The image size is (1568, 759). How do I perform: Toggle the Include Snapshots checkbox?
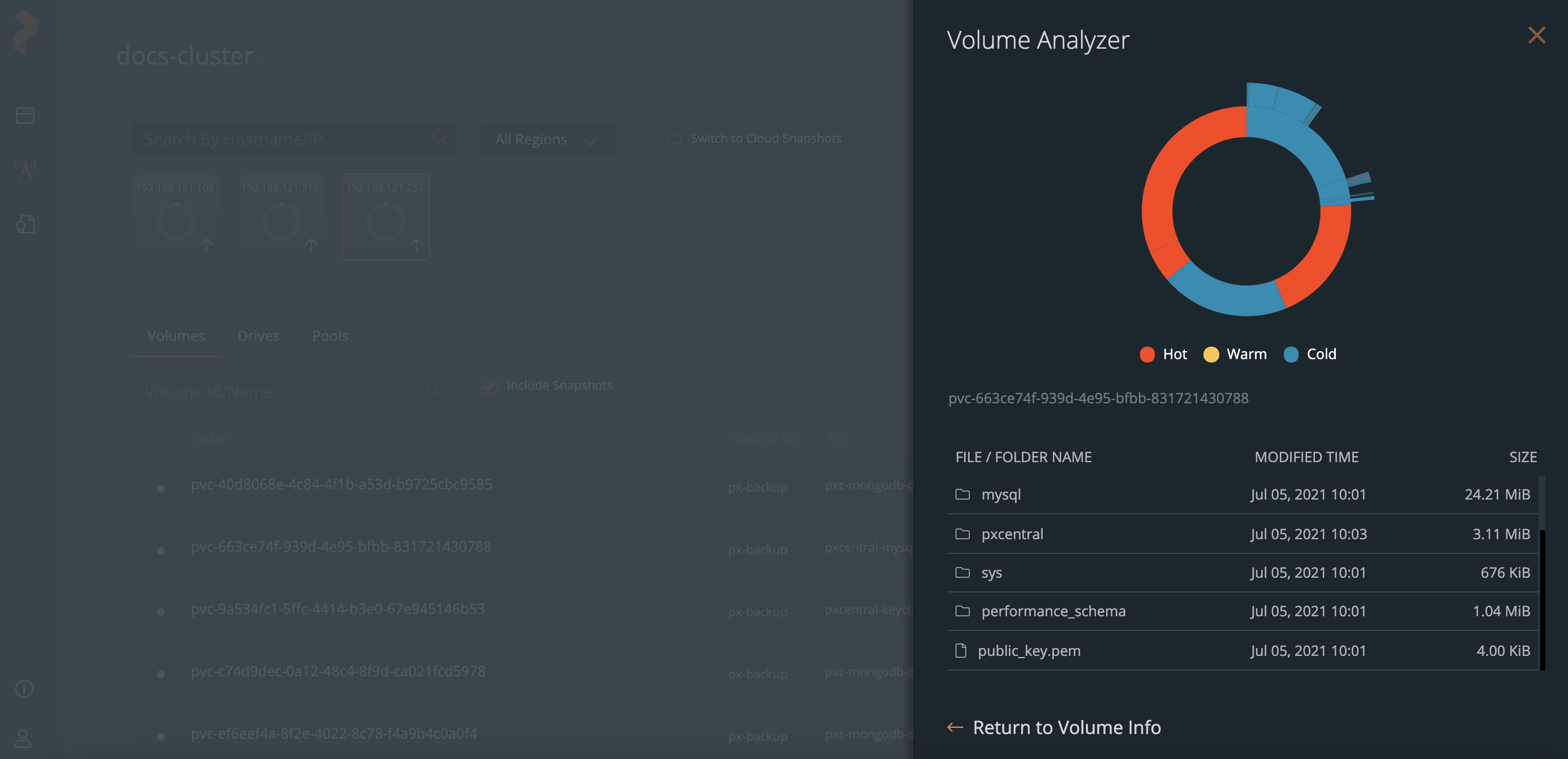(x=488, y=386)
